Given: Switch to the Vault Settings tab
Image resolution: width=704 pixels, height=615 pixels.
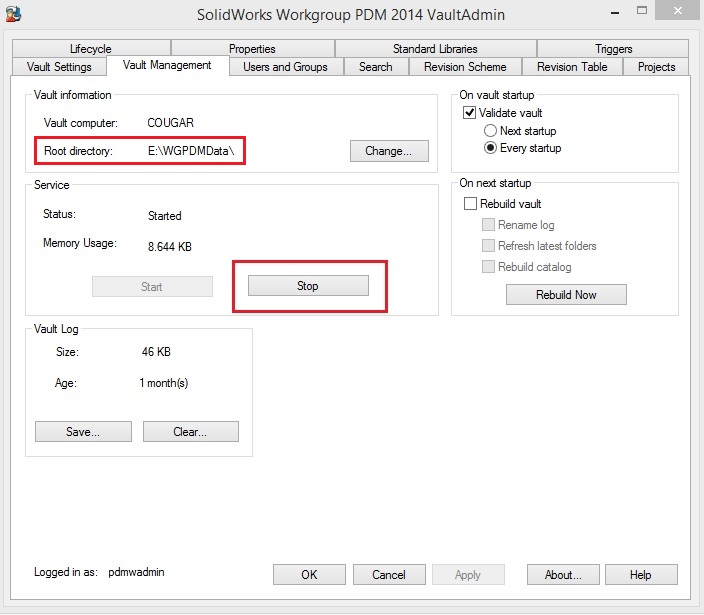Looking at the screenshot, I should click(x=58, y=67).
